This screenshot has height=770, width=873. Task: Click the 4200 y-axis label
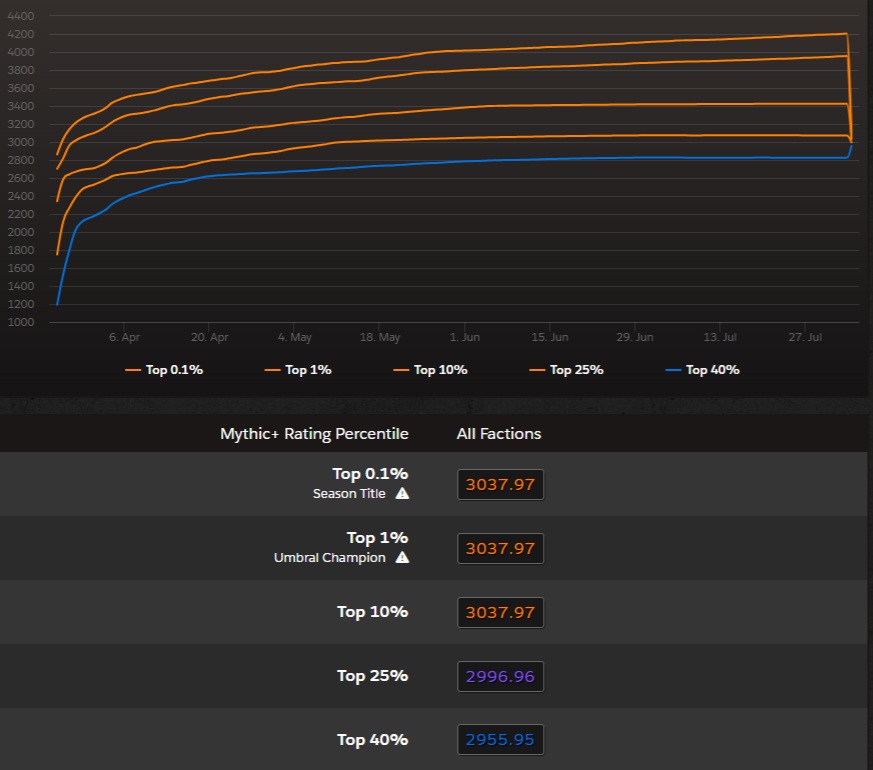pyautogui.click(x=21, y=34)
